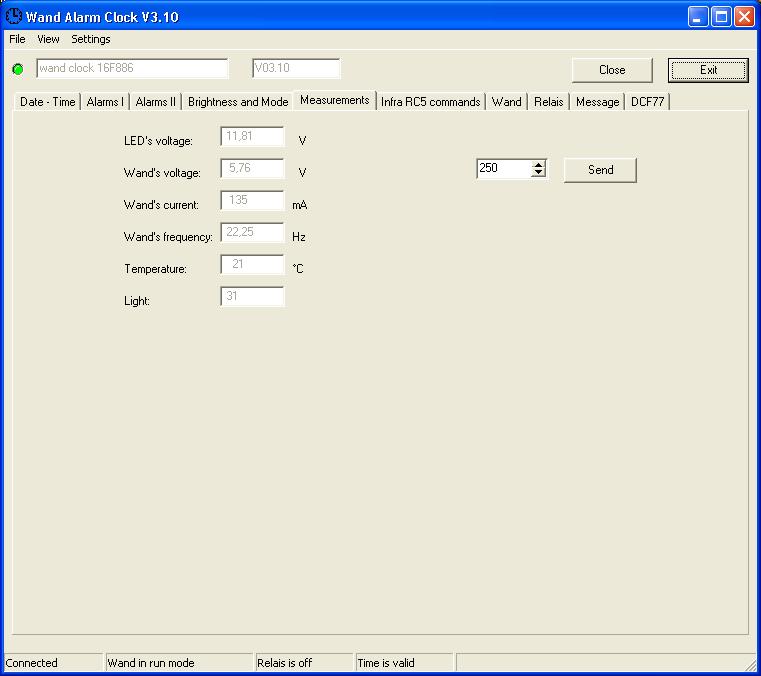Increase the 250 value with the up arrow
The height and width of the screenshot is (676, 761).
click(x=538, y=165)
